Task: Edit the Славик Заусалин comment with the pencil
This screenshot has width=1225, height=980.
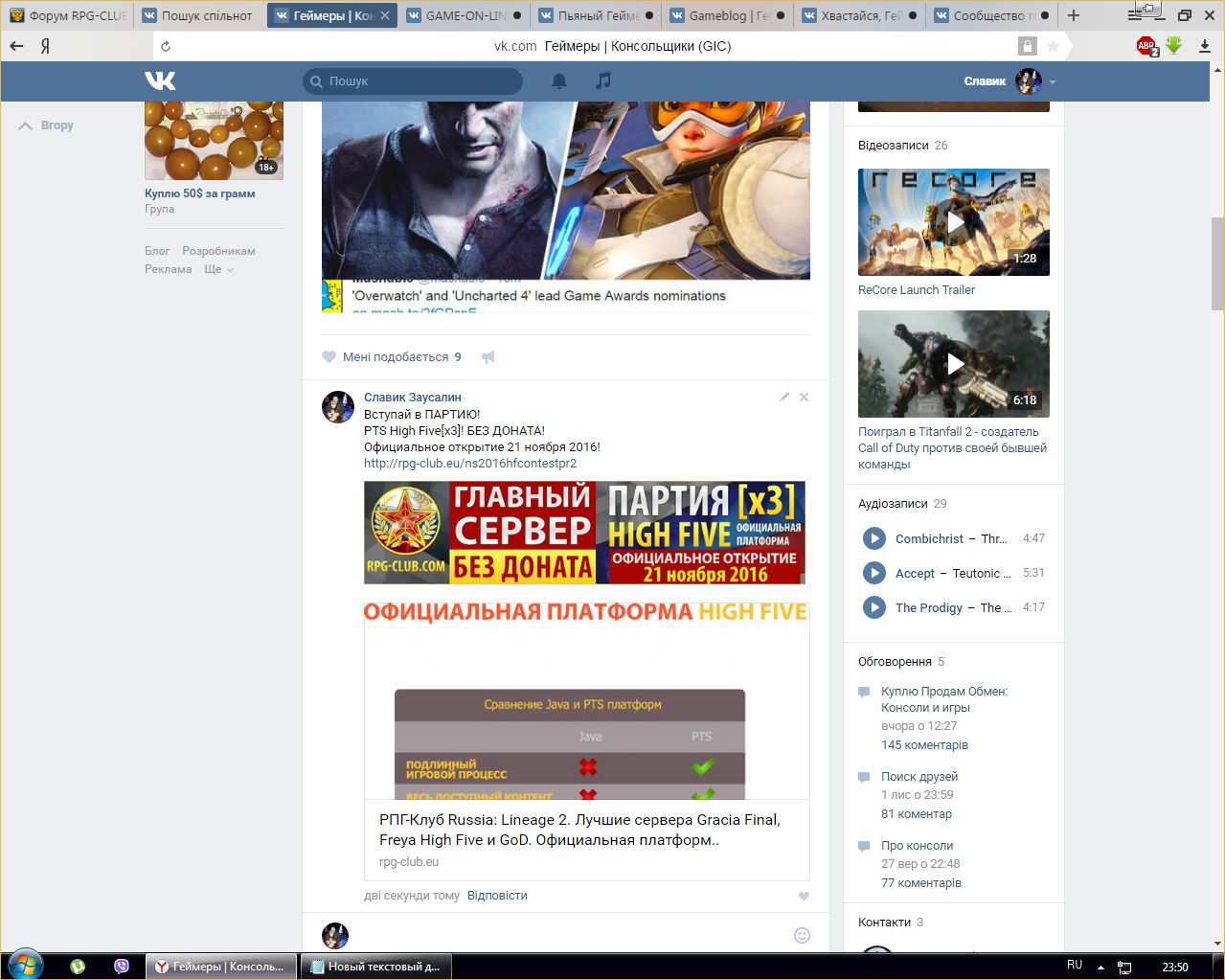Action: click(x=784, y=397)
